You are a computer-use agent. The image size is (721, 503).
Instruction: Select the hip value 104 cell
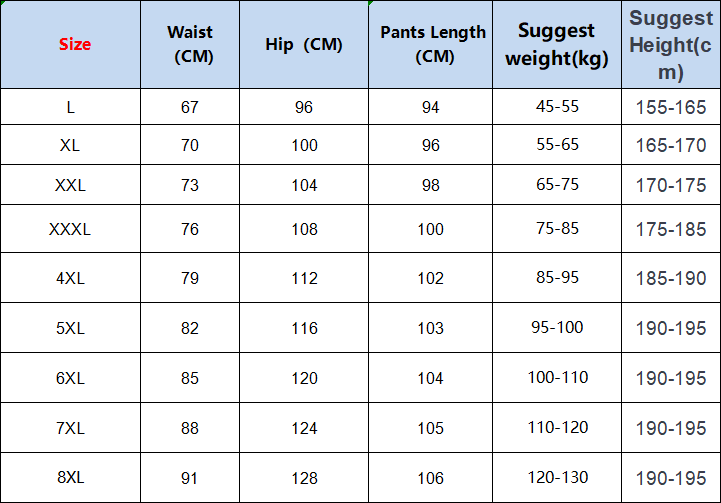tap(303, 185)
